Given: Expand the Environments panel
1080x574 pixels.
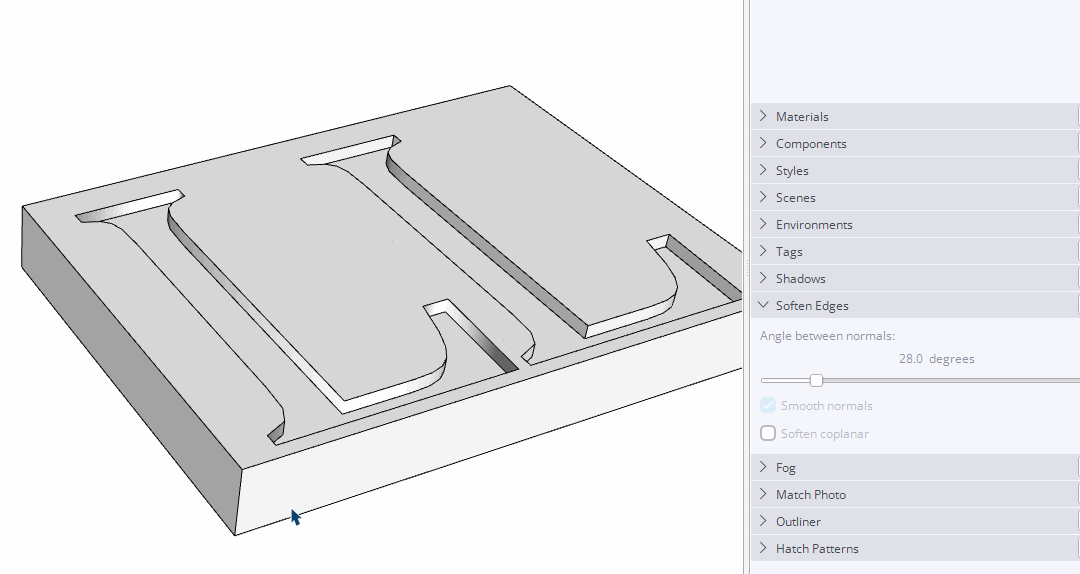Looking at the screenshot, I should tap(915, 224).
